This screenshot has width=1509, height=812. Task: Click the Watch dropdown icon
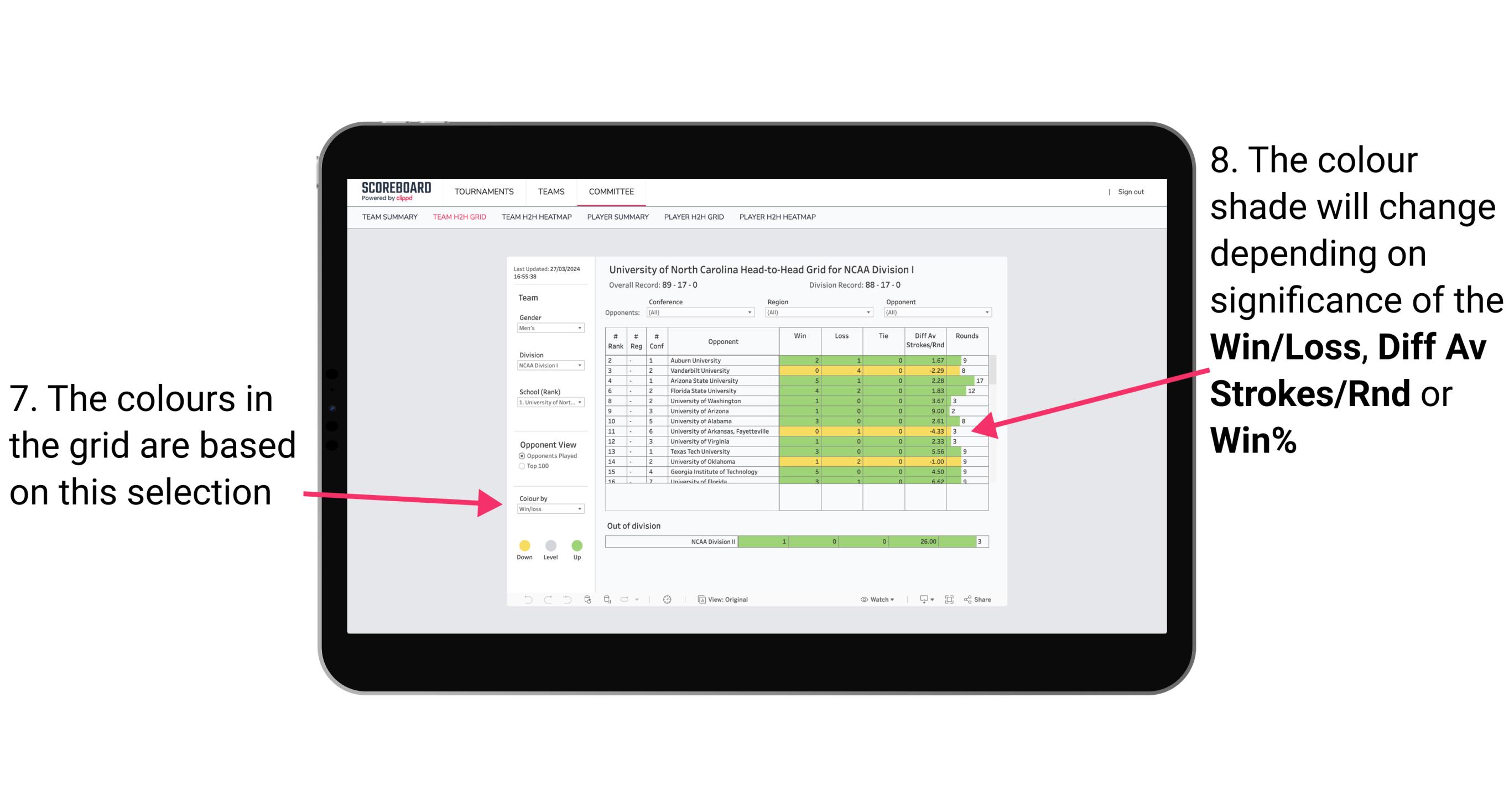pos(892,599)
